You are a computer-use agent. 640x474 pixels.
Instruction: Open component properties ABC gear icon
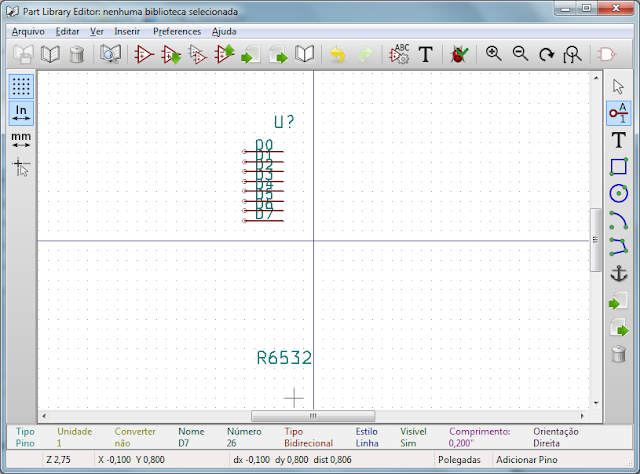[x=399, y=54]
